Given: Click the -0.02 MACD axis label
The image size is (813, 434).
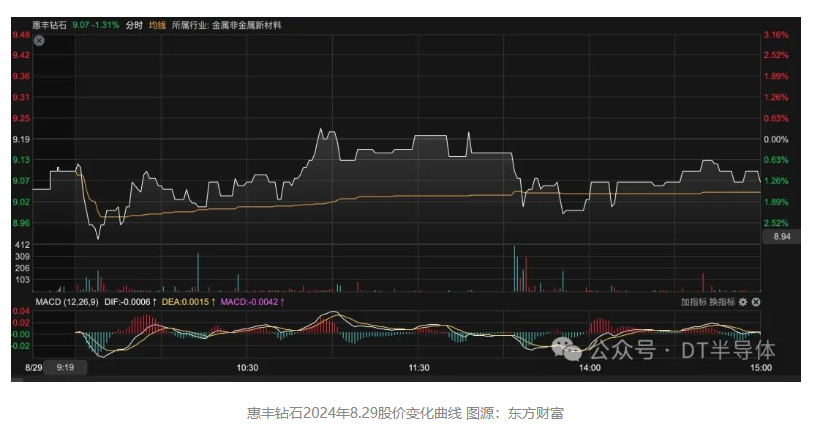Looking at the screenshot, I should tap(21, 346).
